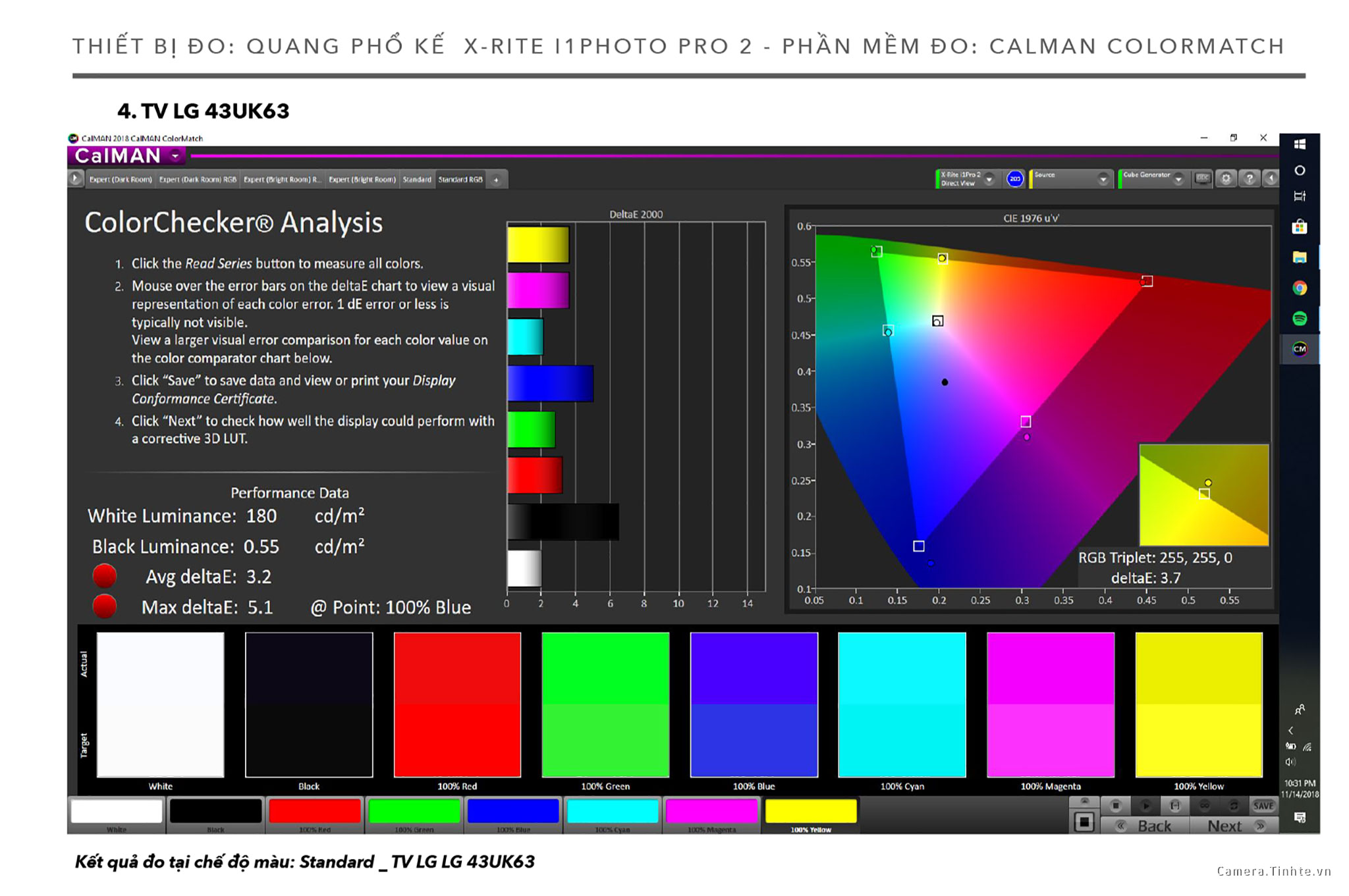Screen dimensions: 1349x896
Task: Open the help question mark icon
Action: point(1249,178)
